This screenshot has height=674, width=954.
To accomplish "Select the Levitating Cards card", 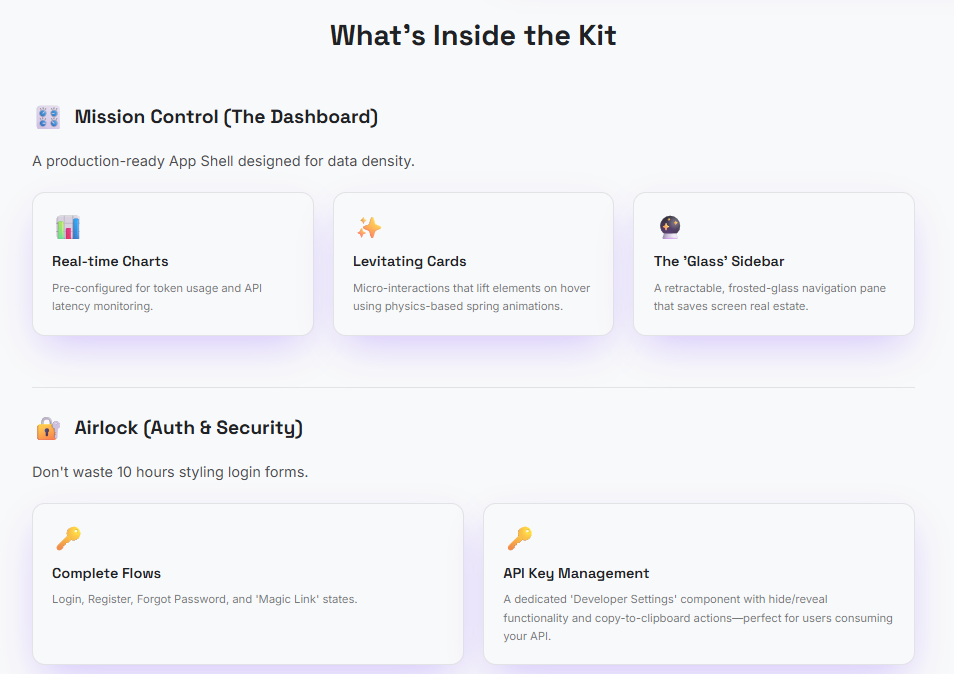I will pyautogui.click(x=473, y=263).
